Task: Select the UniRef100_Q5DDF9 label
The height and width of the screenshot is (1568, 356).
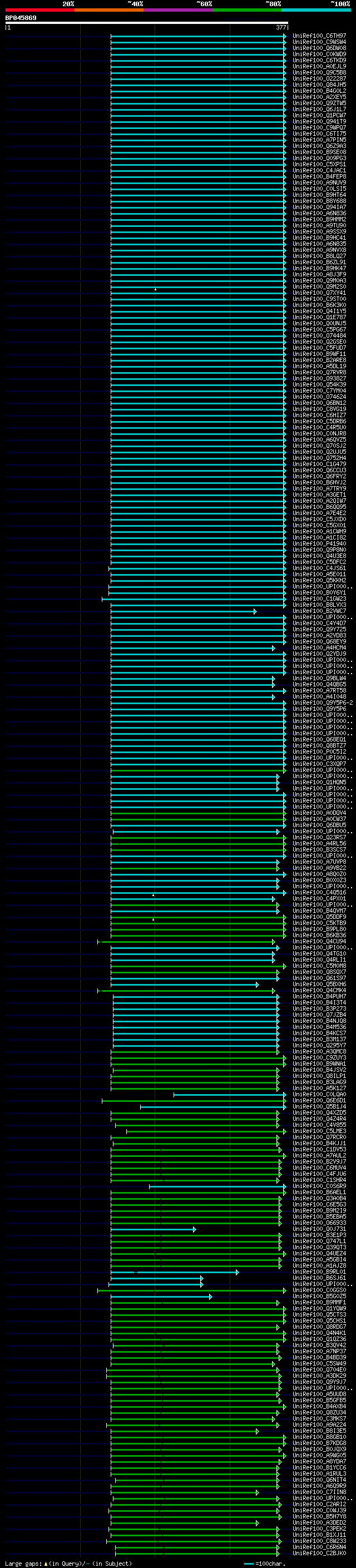Action: [319, 917]
